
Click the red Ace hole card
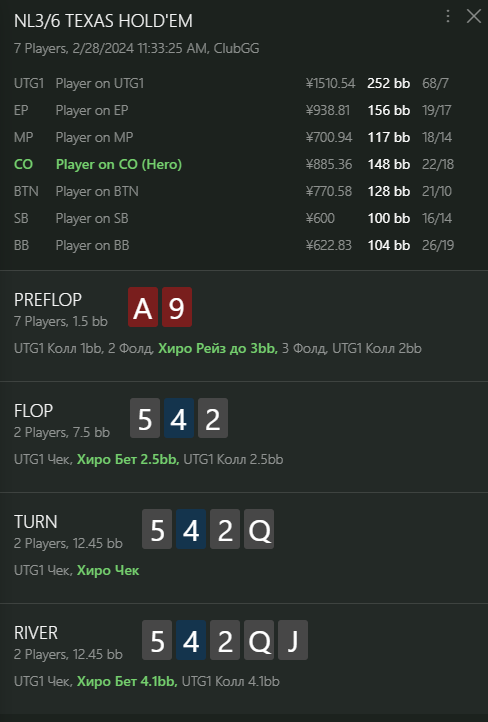pos(143,307)
